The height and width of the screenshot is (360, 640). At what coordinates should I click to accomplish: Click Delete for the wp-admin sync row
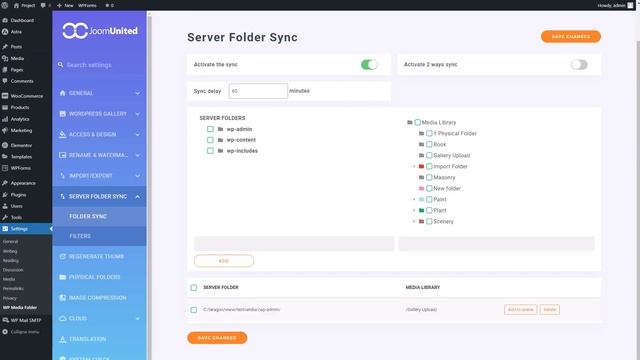coord(549,309)
